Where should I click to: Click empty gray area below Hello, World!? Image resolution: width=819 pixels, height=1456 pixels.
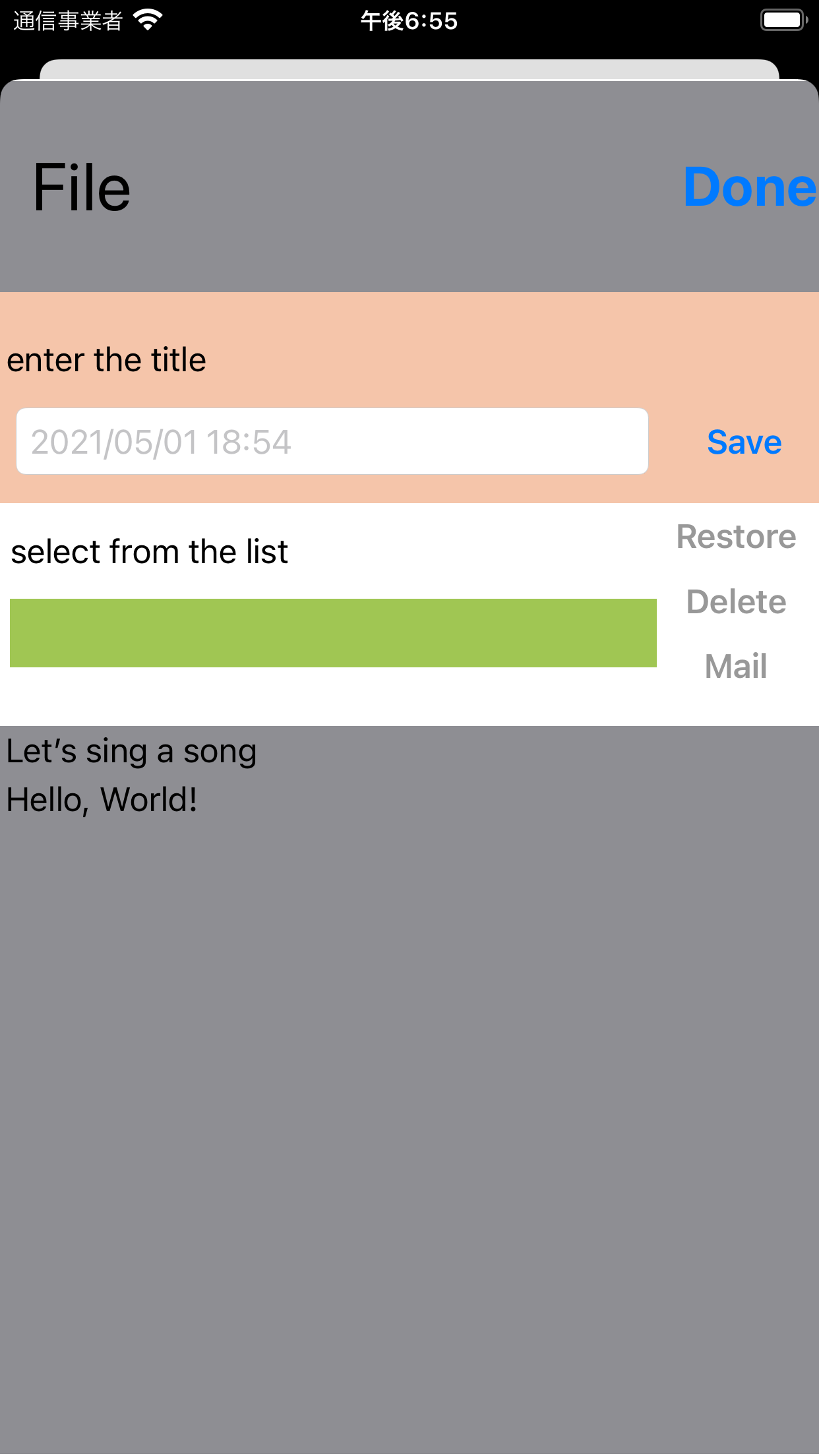409,1121
